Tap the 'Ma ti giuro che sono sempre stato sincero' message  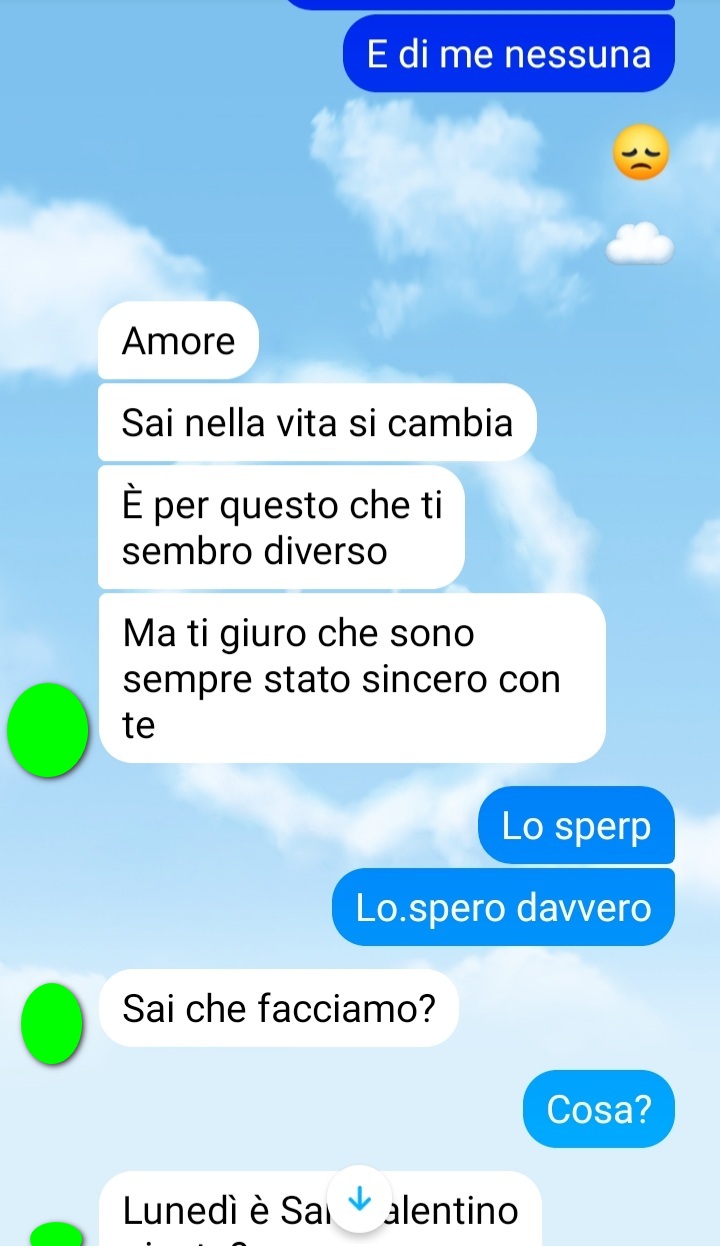tap(352, 679)
